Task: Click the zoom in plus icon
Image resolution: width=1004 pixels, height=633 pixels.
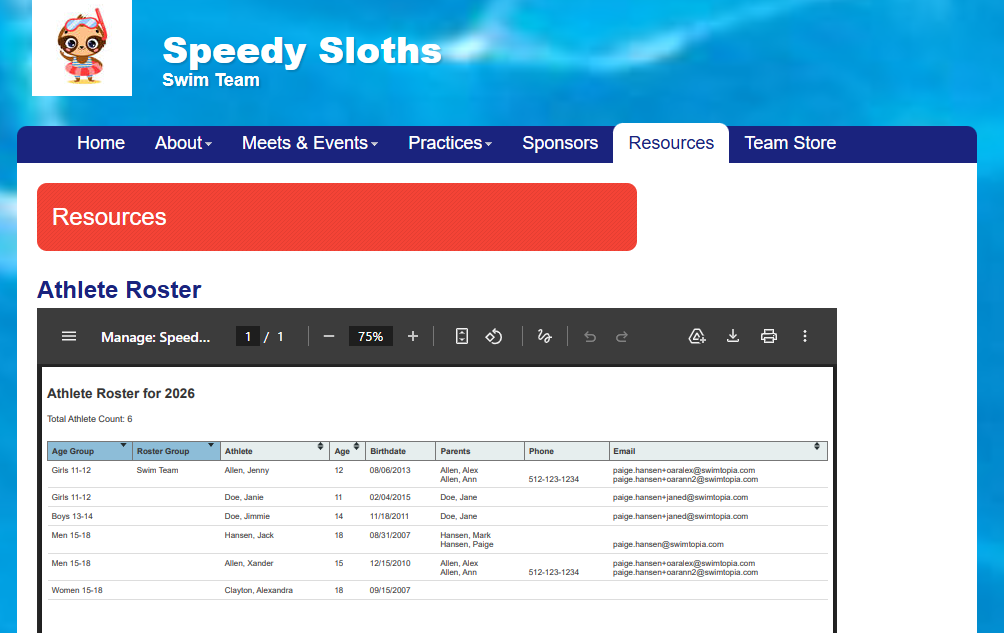Action: click(413, 337)
